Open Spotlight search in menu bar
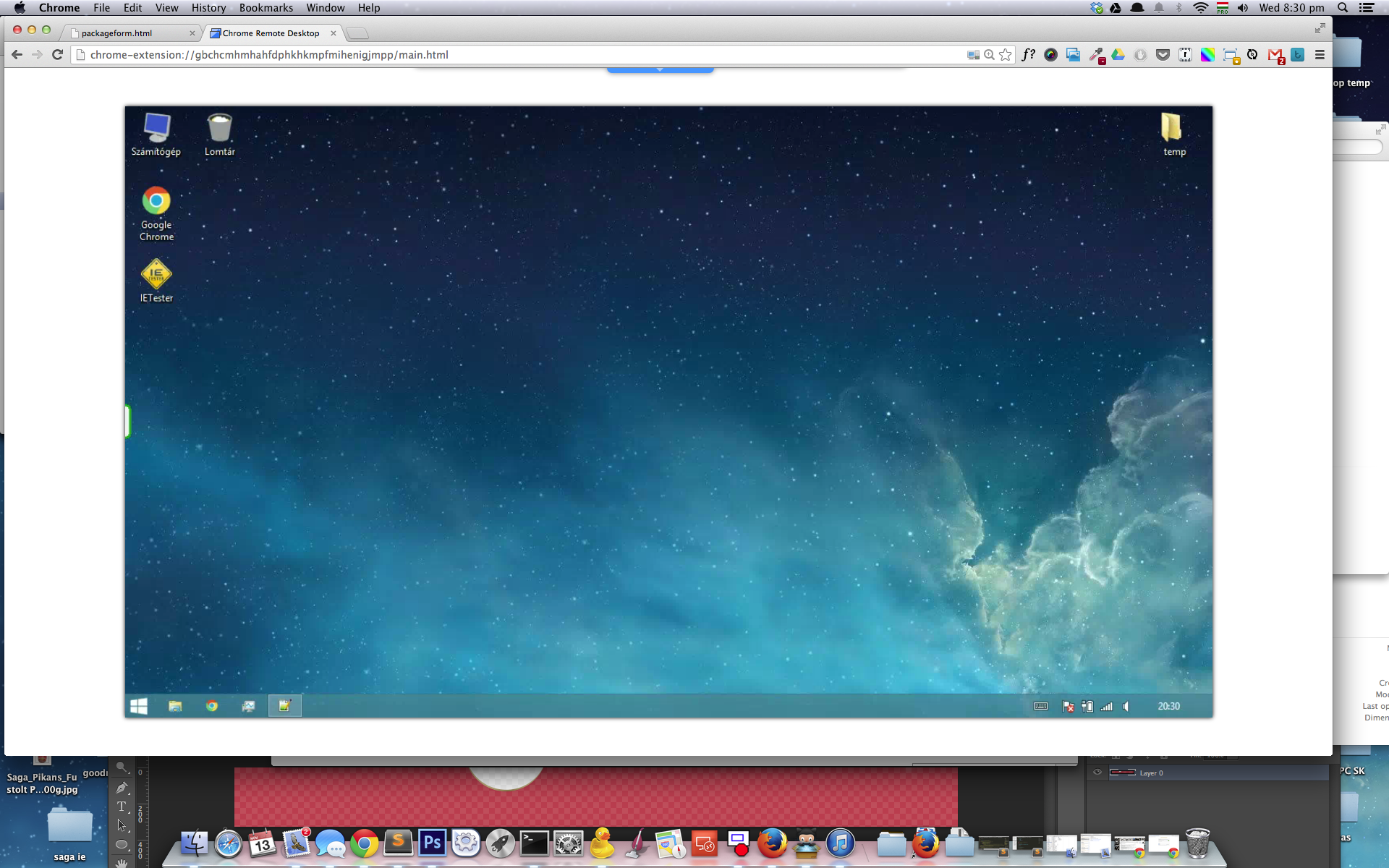Image resolution: width=1389 pixels, height=868 pixels. tap(1343, 8)
